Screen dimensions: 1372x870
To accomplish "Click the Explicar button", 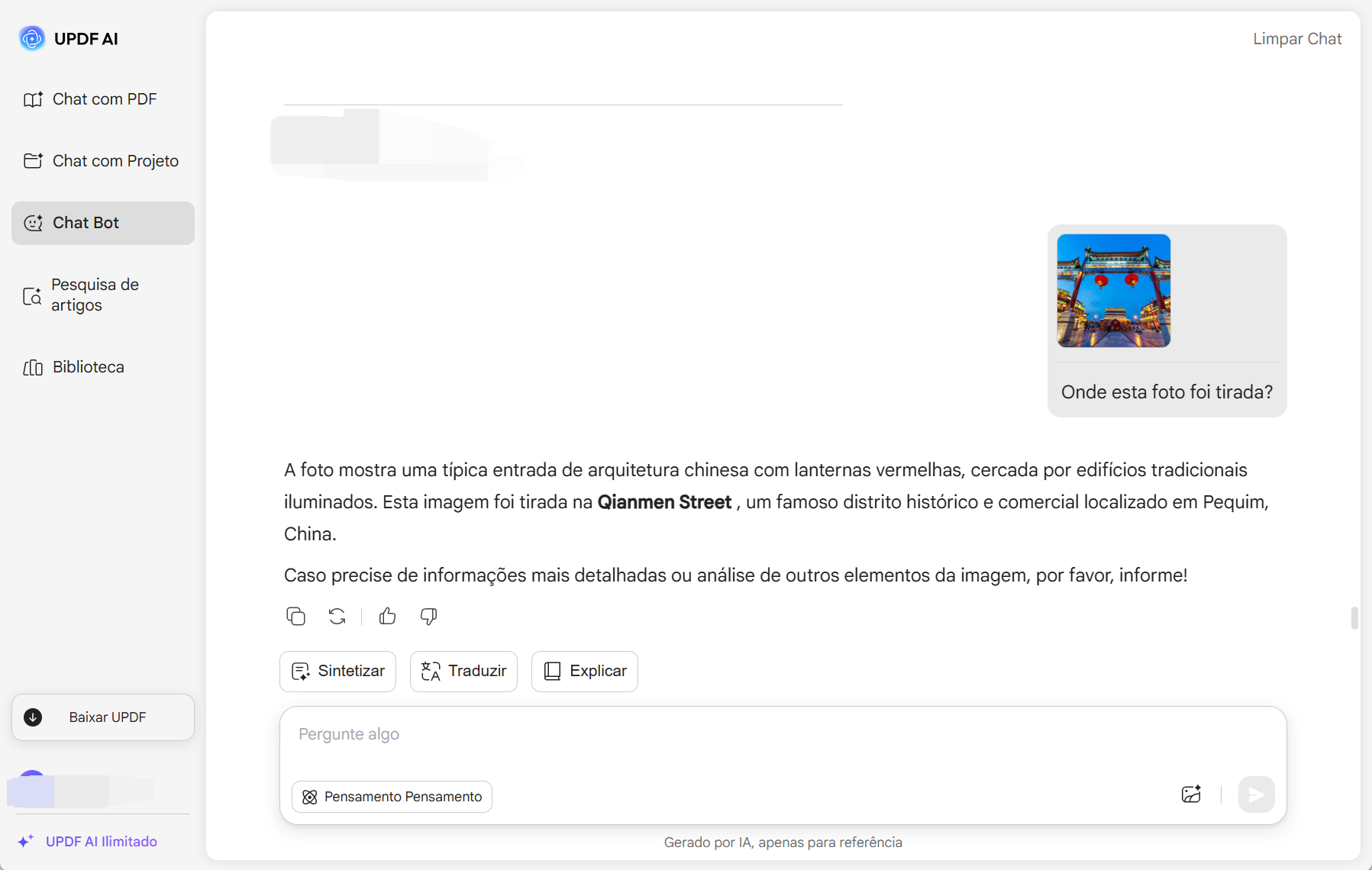I will 585,671.
